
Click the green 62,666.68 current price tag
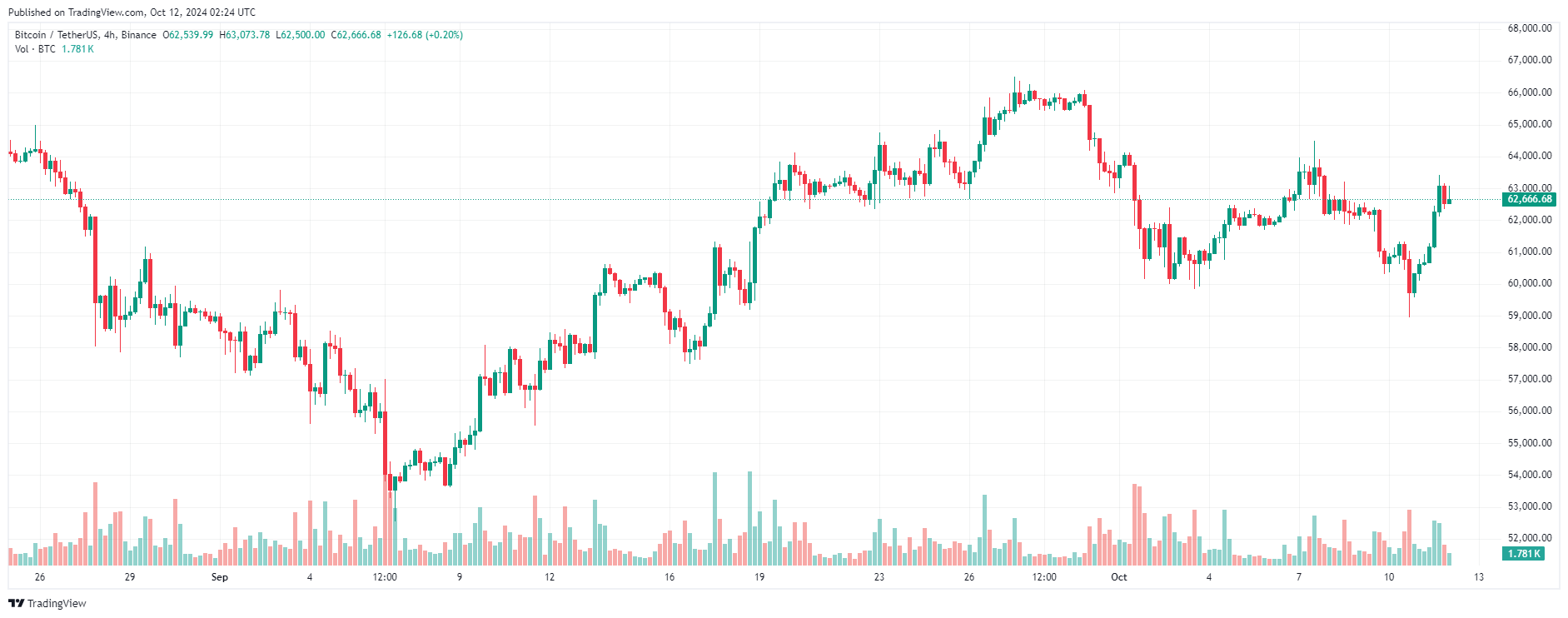click(1530, 199)
